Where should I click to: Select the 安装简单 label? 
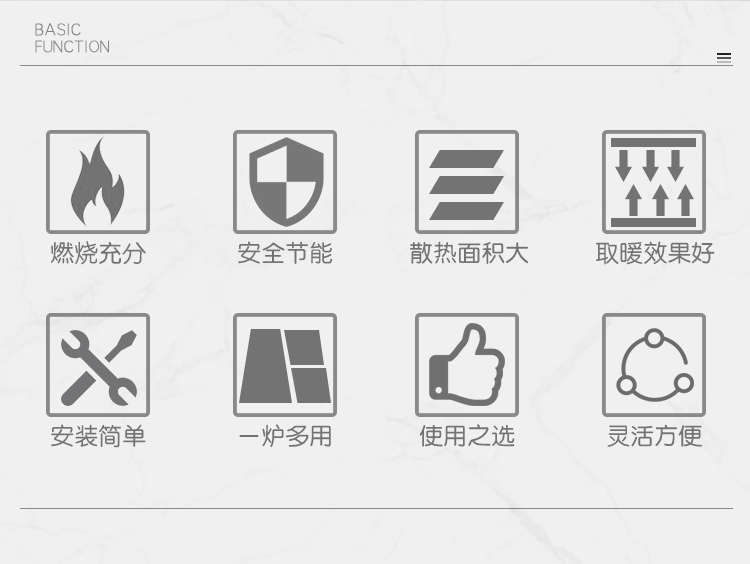coord(98,436)
